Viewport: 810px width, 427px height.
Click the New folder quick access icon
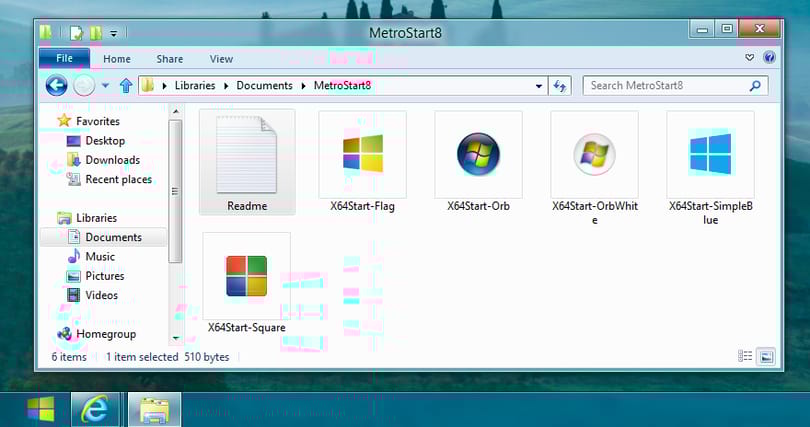pos(96,33)
